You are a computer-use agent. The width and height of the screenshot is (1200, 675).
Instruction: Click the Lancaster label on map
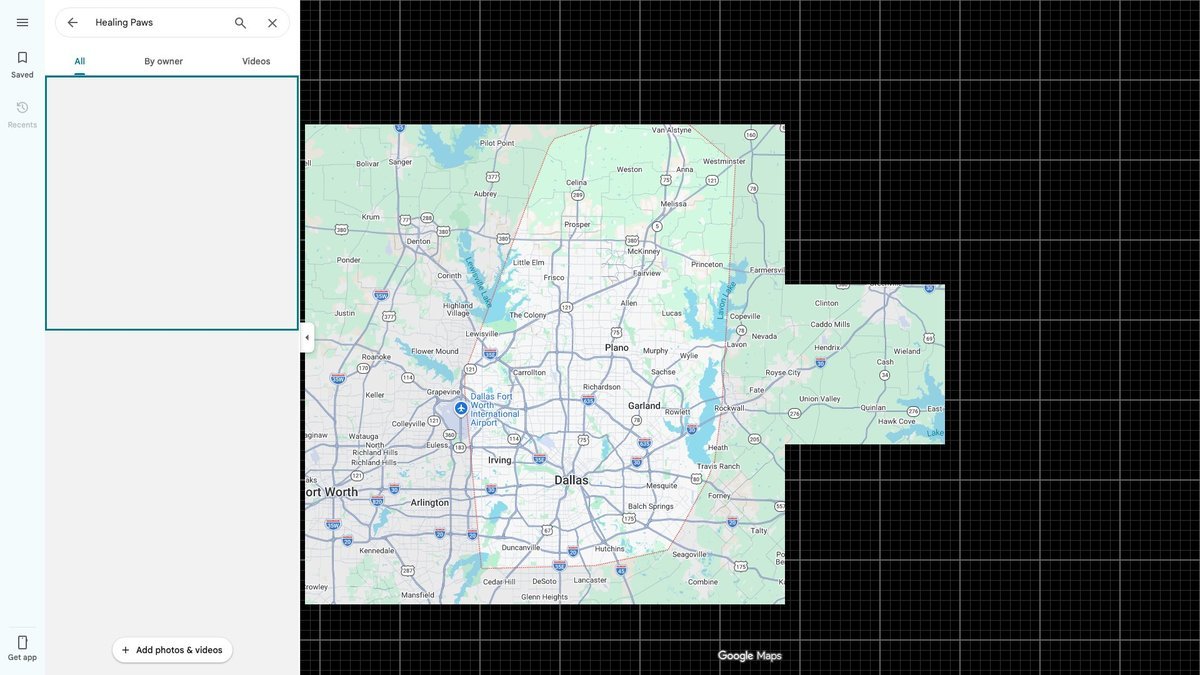pyautogui.click(x=590, y=580)
